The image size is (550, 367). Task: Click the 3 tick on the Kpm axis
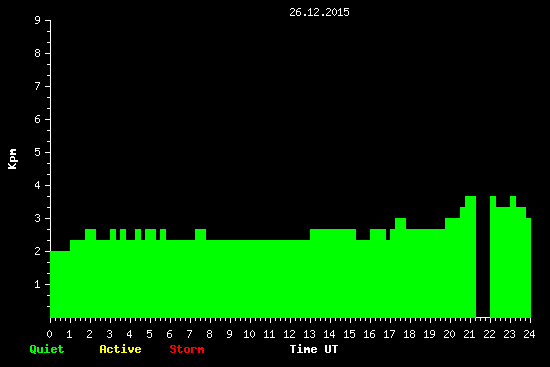[x=37, y=218]
